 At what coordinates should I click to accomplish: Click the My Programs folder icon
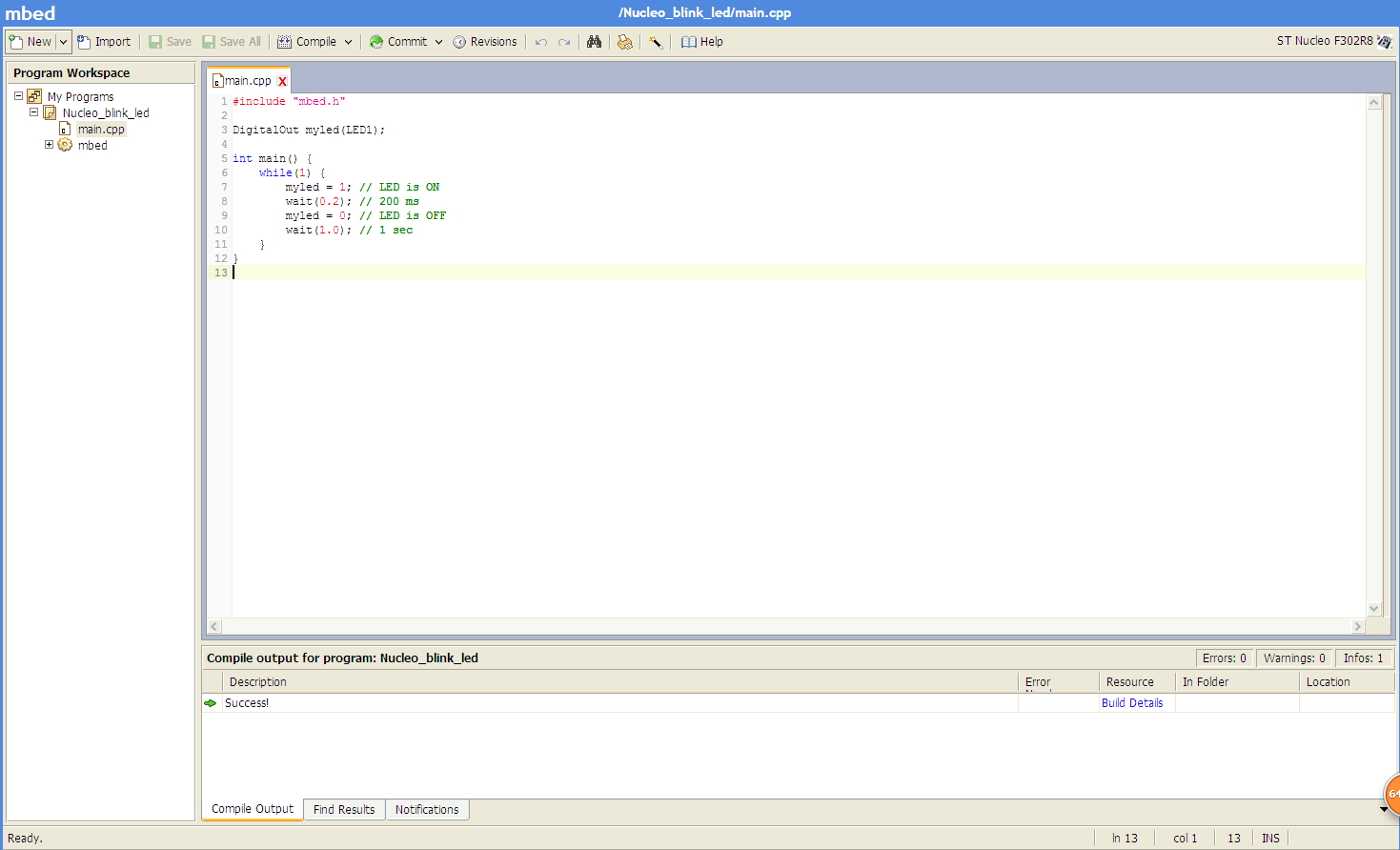(34, 96)
